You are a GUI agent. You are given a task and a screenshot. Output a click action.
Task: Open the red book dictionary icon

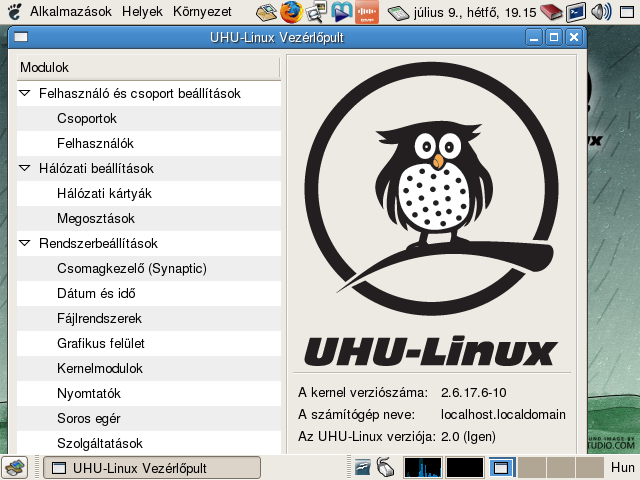551,12
